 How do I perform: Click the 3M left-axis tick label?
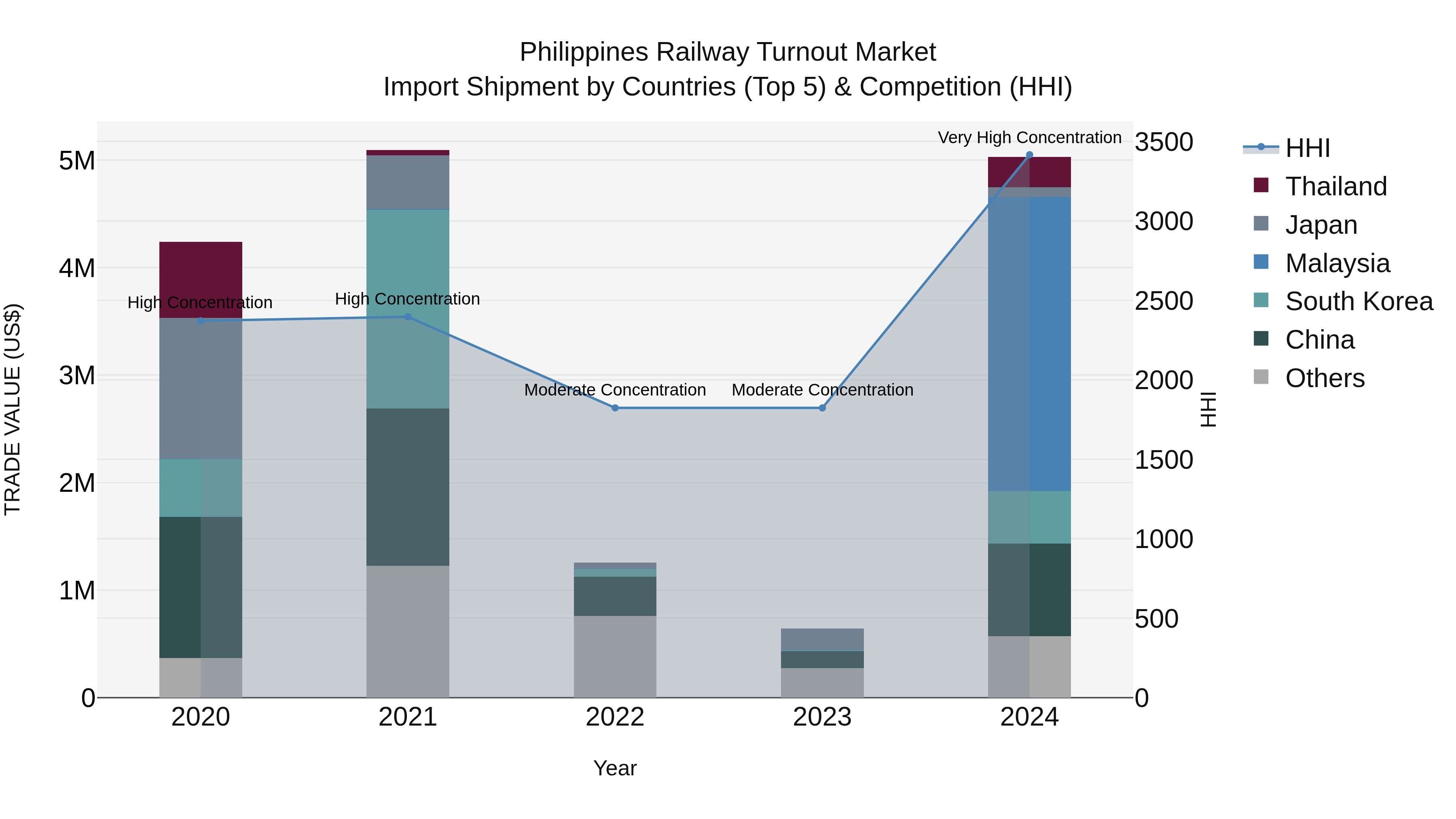[x=77, y=376]
